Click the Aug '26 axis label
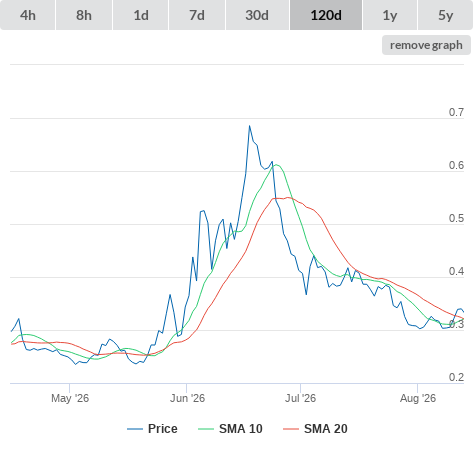This screenshot has height=455, width=474. [418, 398]
